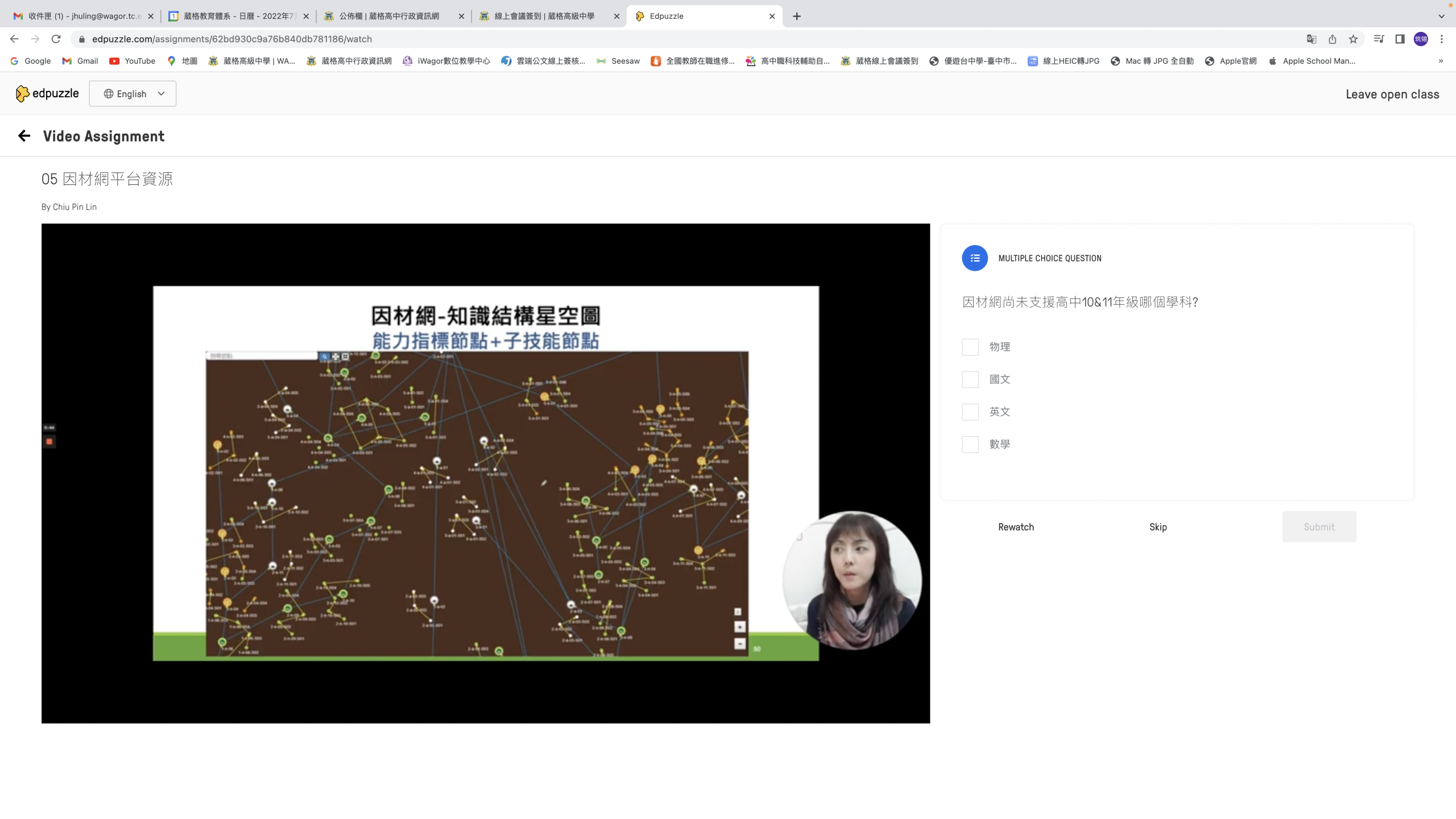Open the tab search dropdown arrow
Screen dimensions: 1456x819
pos(1441,16)
